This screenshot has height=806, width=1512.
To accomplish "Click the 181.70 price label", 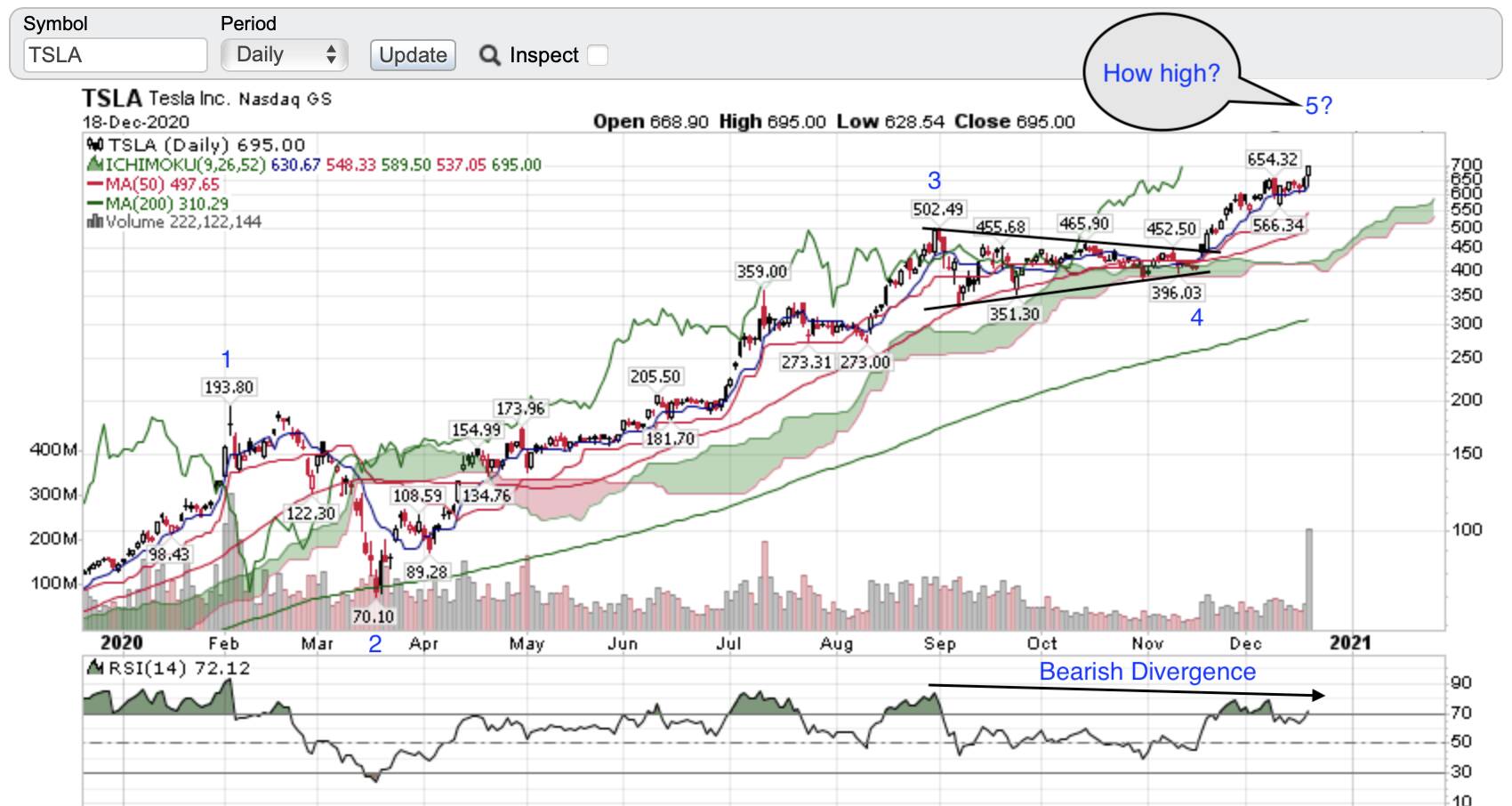I will pos(671,439).
